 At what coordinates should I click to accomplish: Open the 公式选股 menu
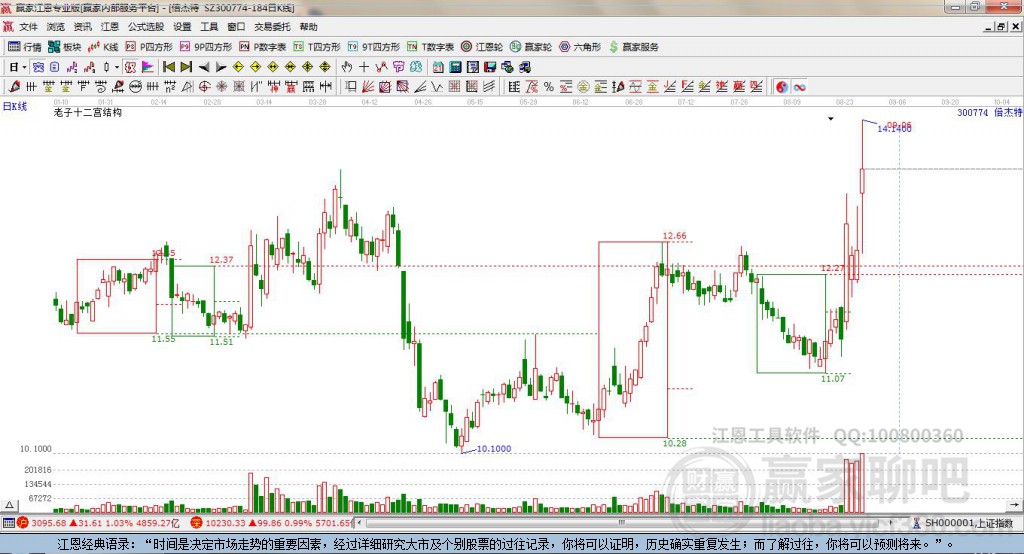pos(146,27)
